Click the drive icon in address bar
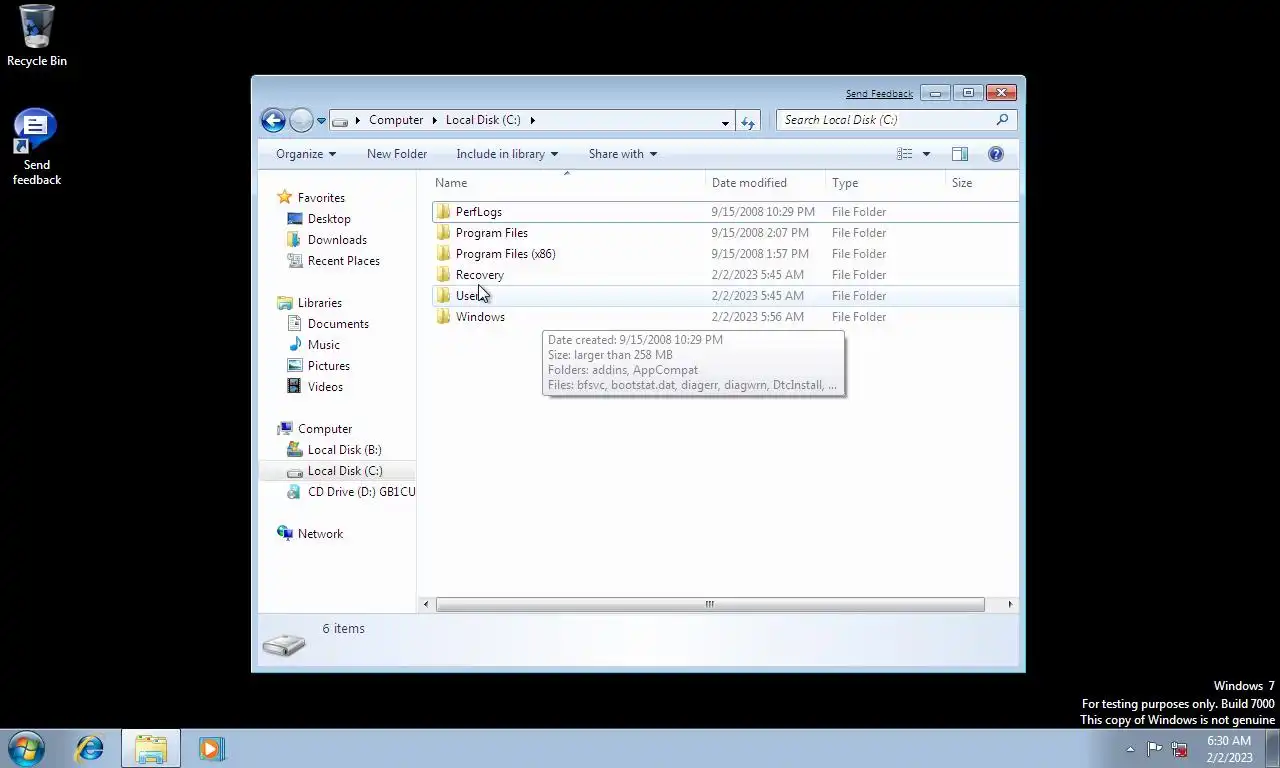This screenshot has width=1280, height=768. click(x=340, y=121)
